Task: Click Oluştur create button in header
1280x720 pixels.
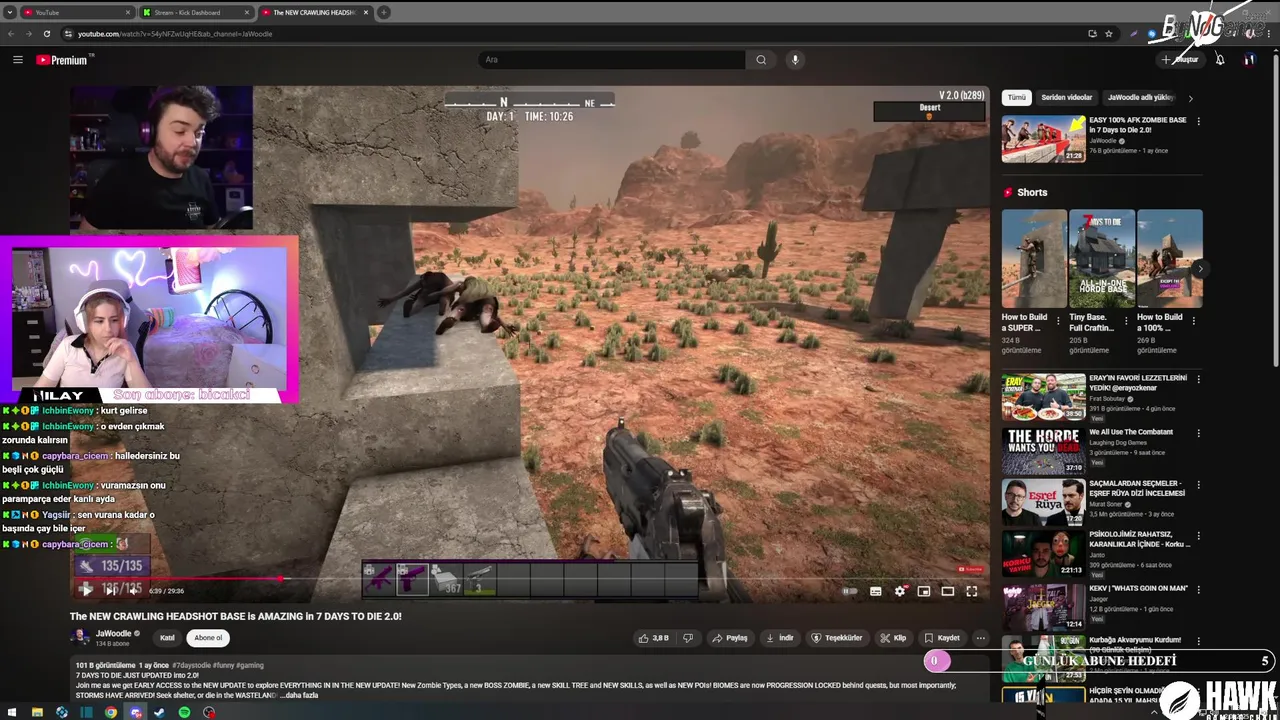Action: pos(1180,60)
